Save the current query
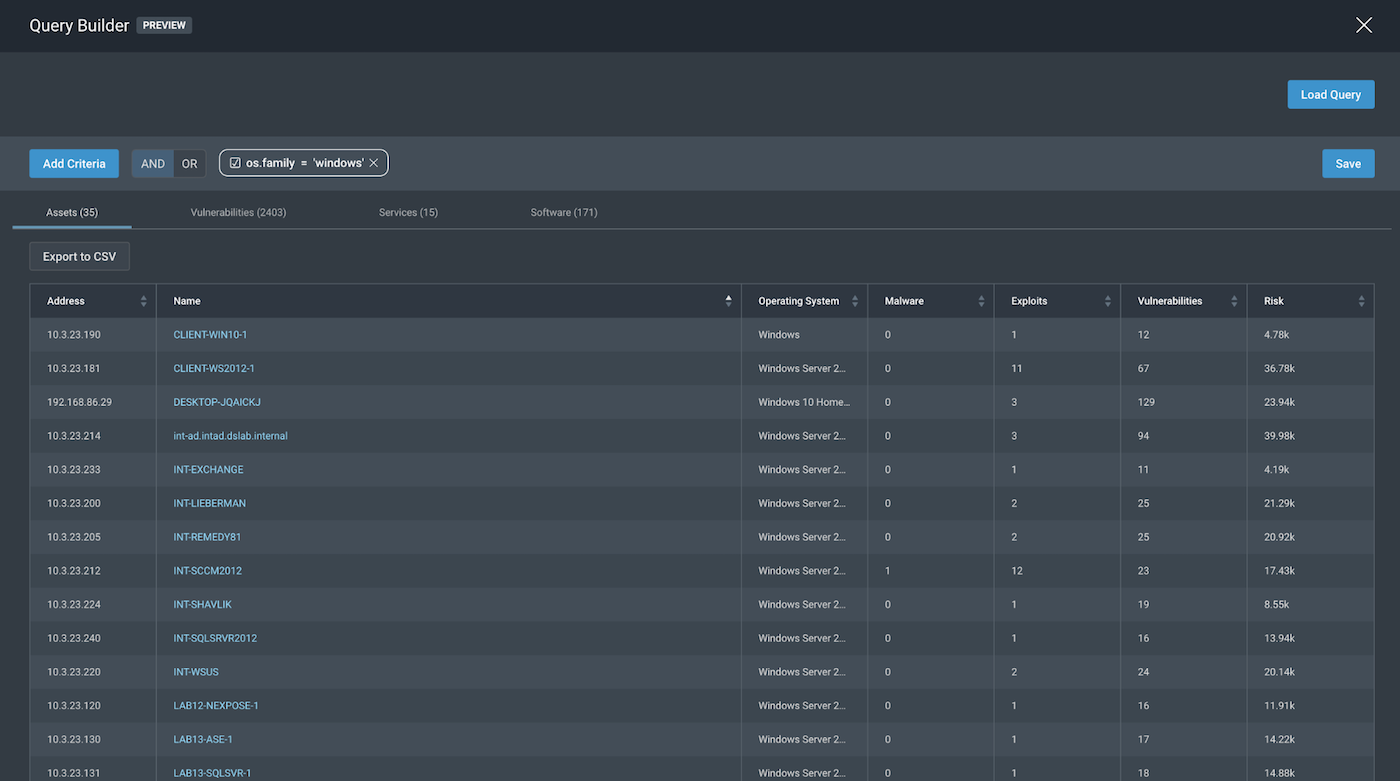This screenshot has width=1400, height=781. 1347,164
